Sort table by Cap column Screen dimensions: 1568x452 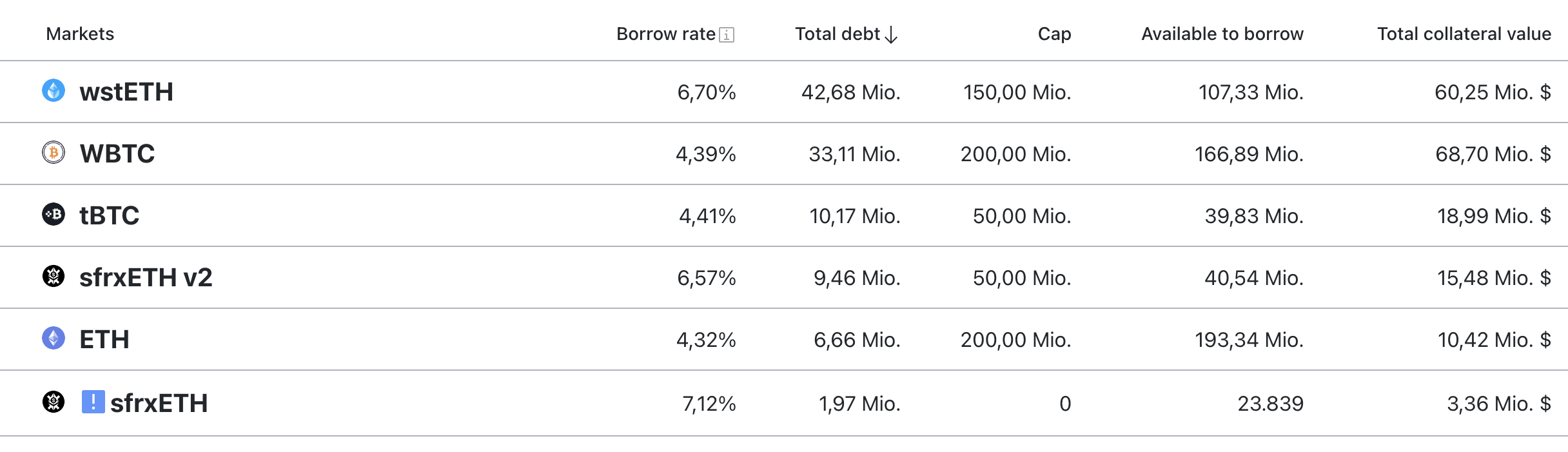(x=1054, y=34)
